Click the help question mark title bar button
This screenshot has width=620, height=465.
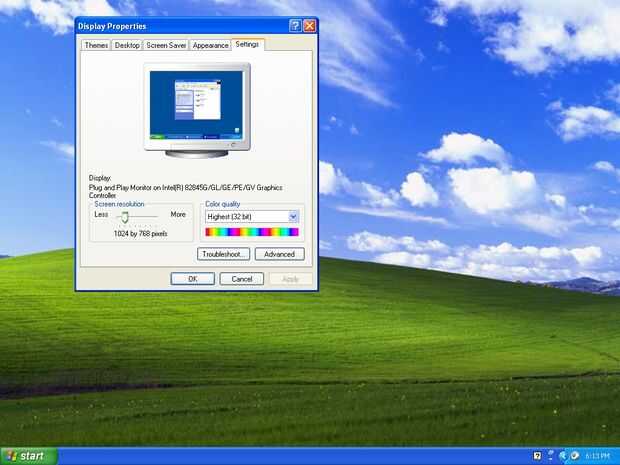[x=295, y=26]
